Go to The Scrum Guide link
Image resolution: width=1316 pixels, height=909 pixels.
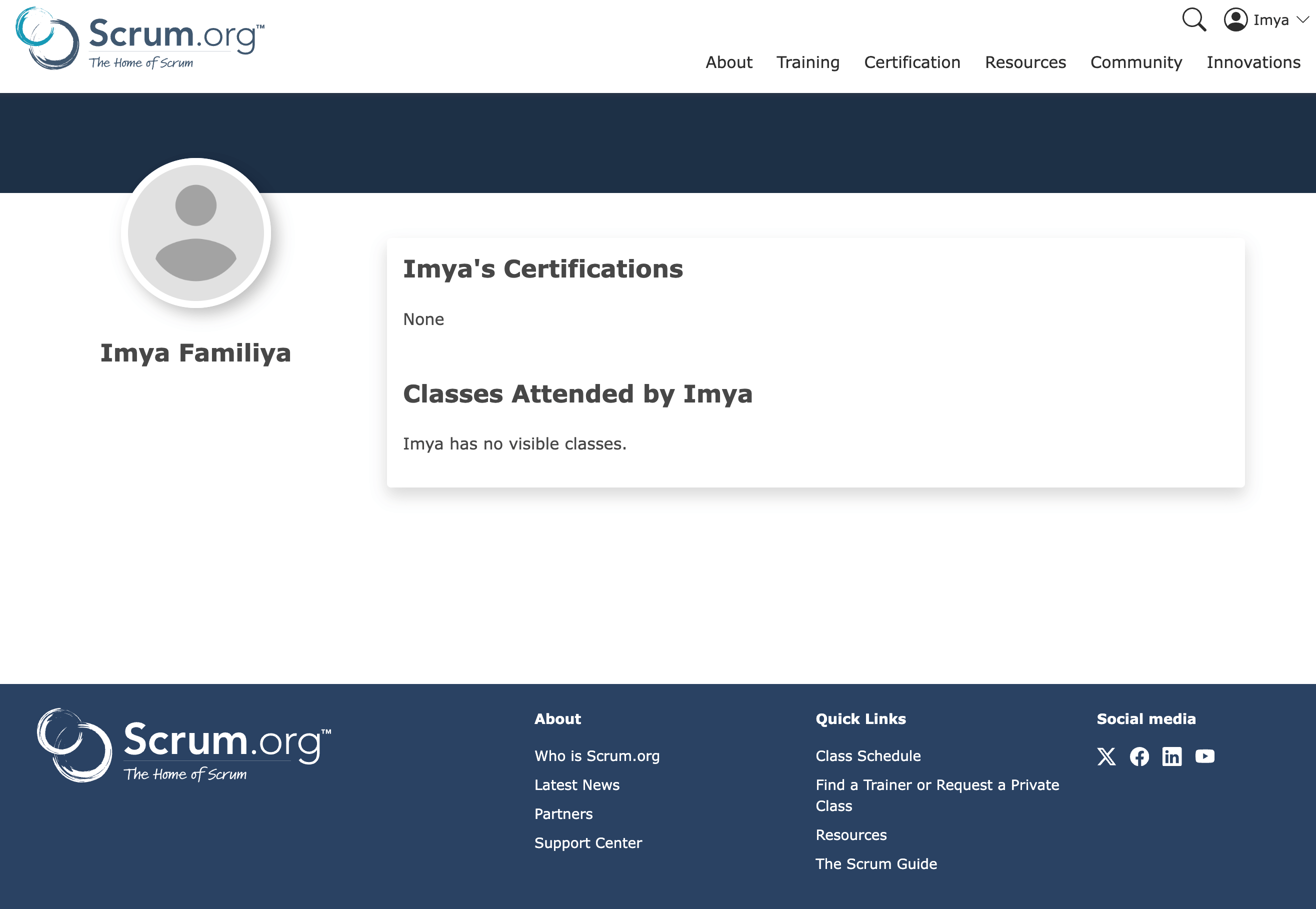pyautogui.click(x=876, y=864)
